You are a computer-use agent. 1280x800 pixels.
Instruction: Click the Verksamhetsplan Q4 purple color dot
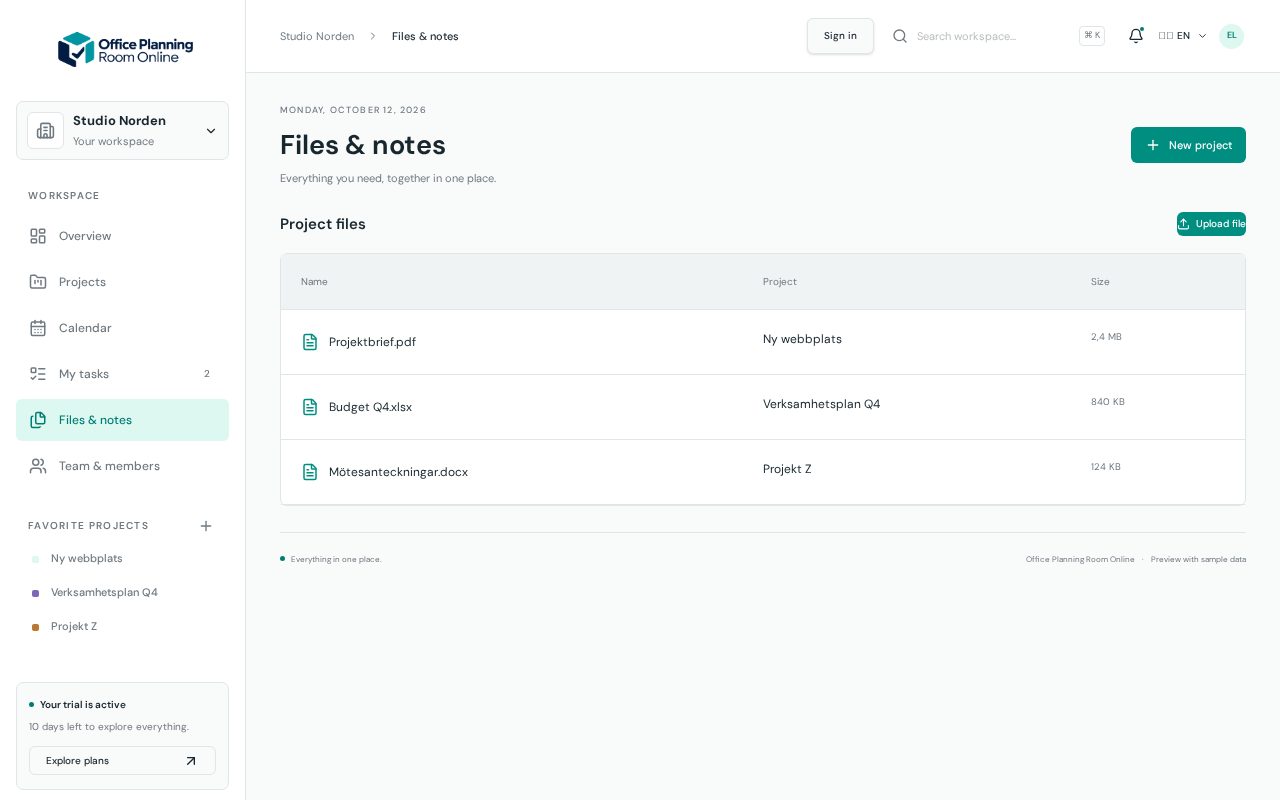tap(36, 594)
